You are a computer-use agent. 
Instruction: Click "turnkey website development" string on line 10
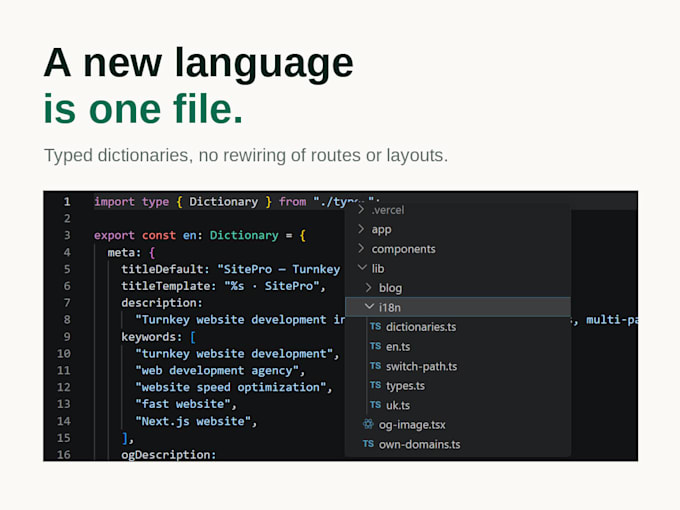[x=234, y=354]
